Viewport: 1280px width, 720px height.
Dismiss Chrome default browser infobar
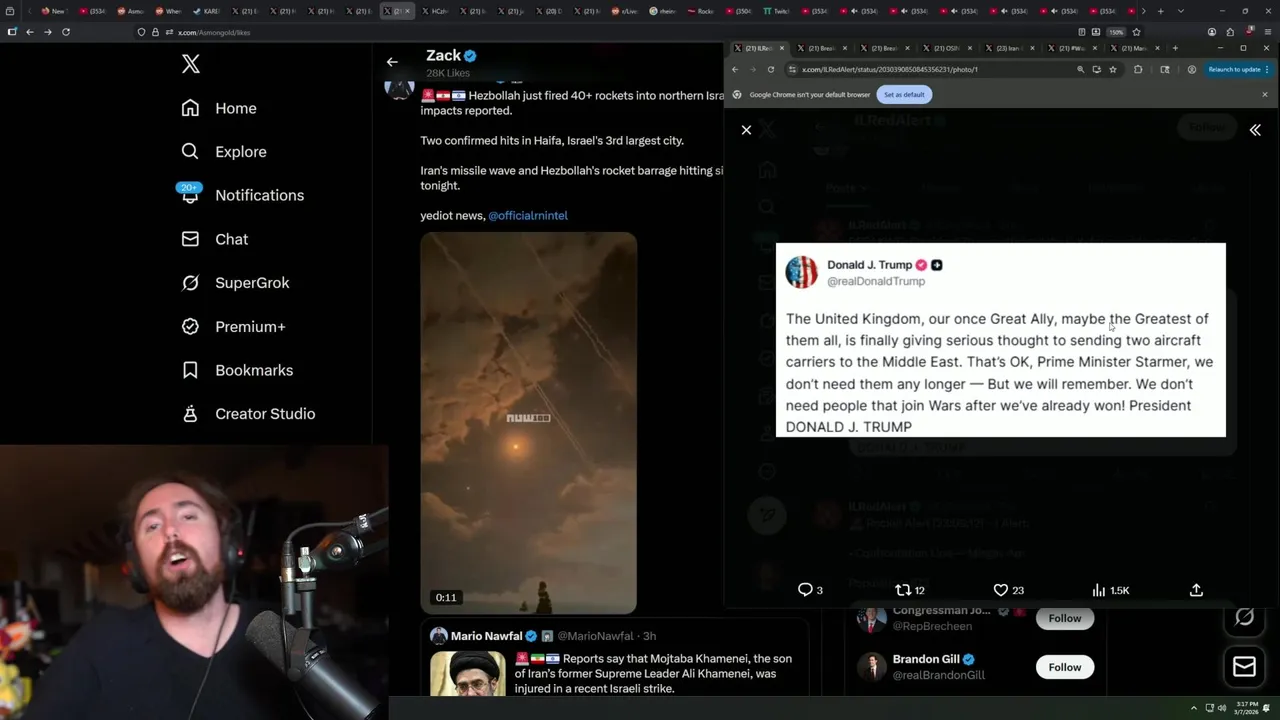point(1264,94)
